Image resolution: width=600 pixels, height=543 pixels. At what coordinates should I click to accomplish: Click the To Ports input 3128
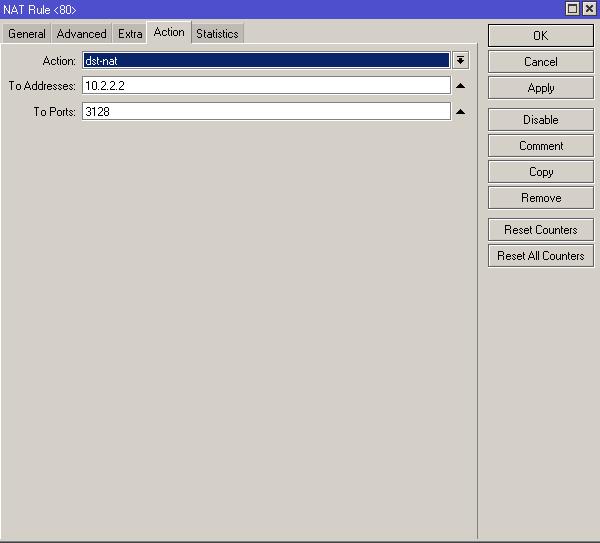pos(266,111)
